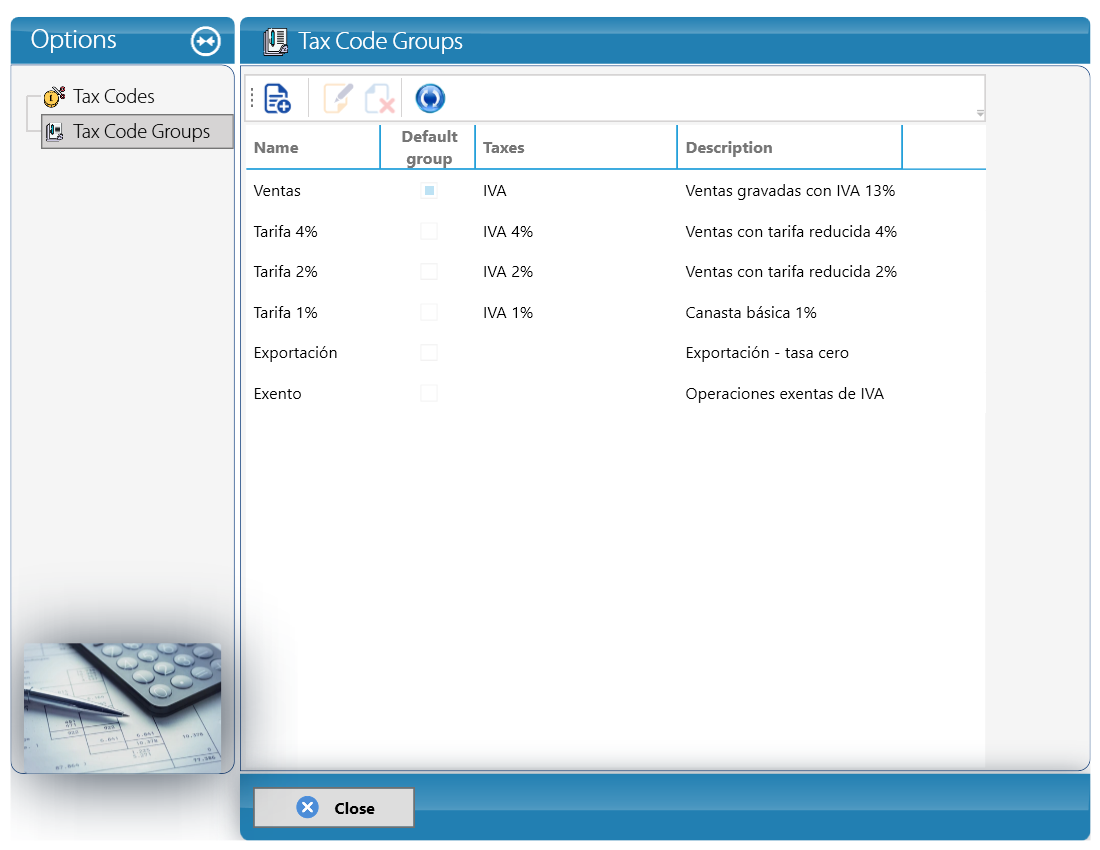
Task: Delete the selected tax code group
Action: [380, 98]
